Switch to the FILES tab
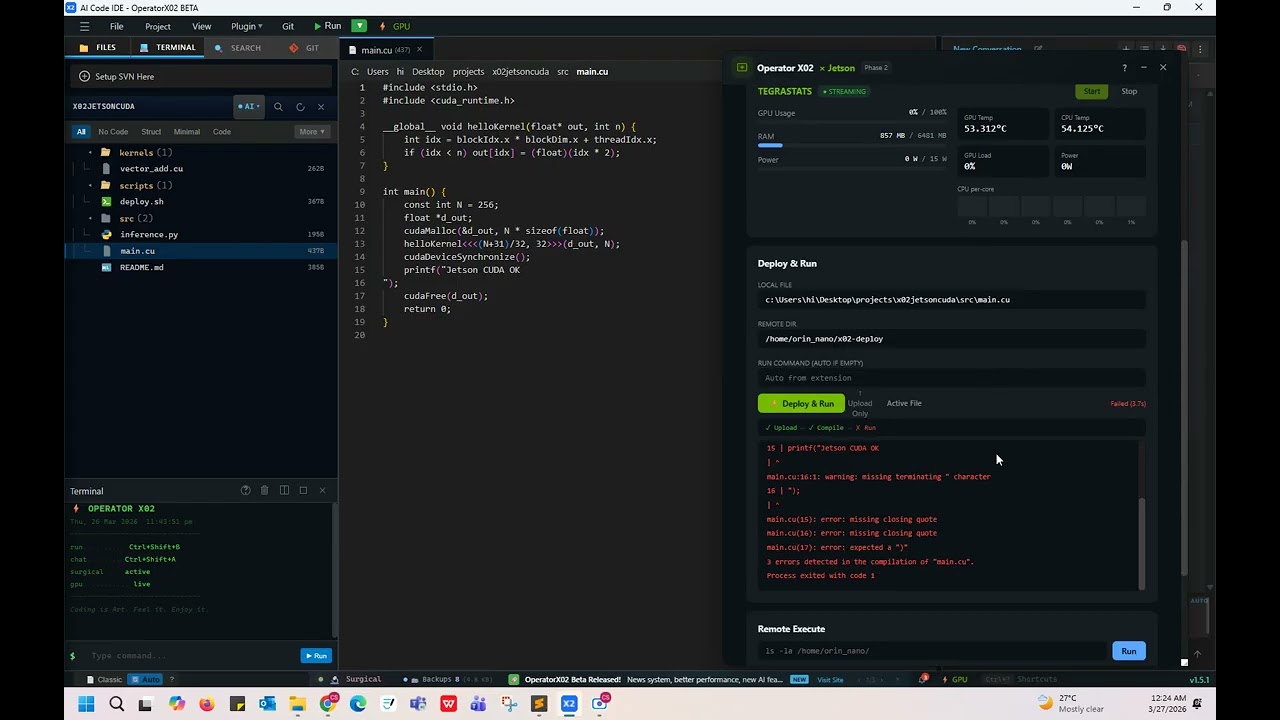 (x=98, y=47)
